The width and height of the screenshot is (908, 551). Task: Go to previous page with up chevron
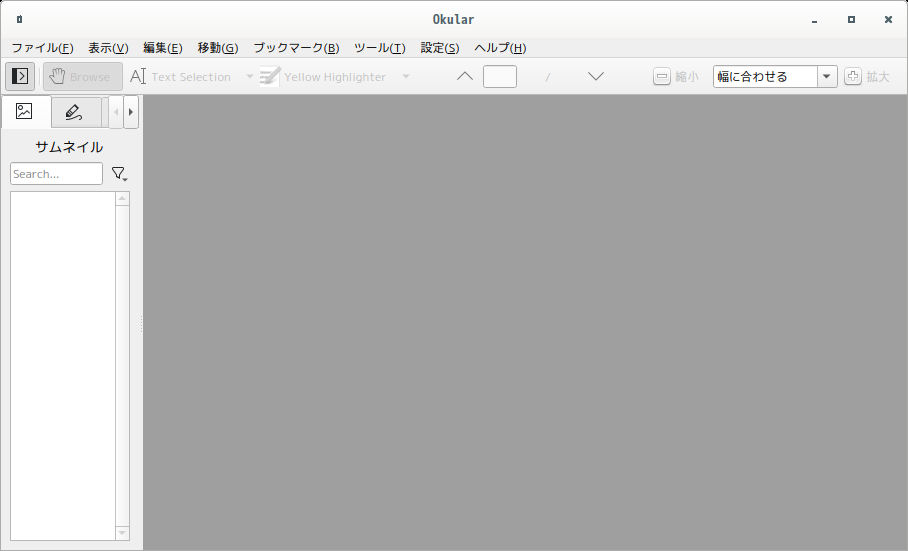(x=465, y=76)
